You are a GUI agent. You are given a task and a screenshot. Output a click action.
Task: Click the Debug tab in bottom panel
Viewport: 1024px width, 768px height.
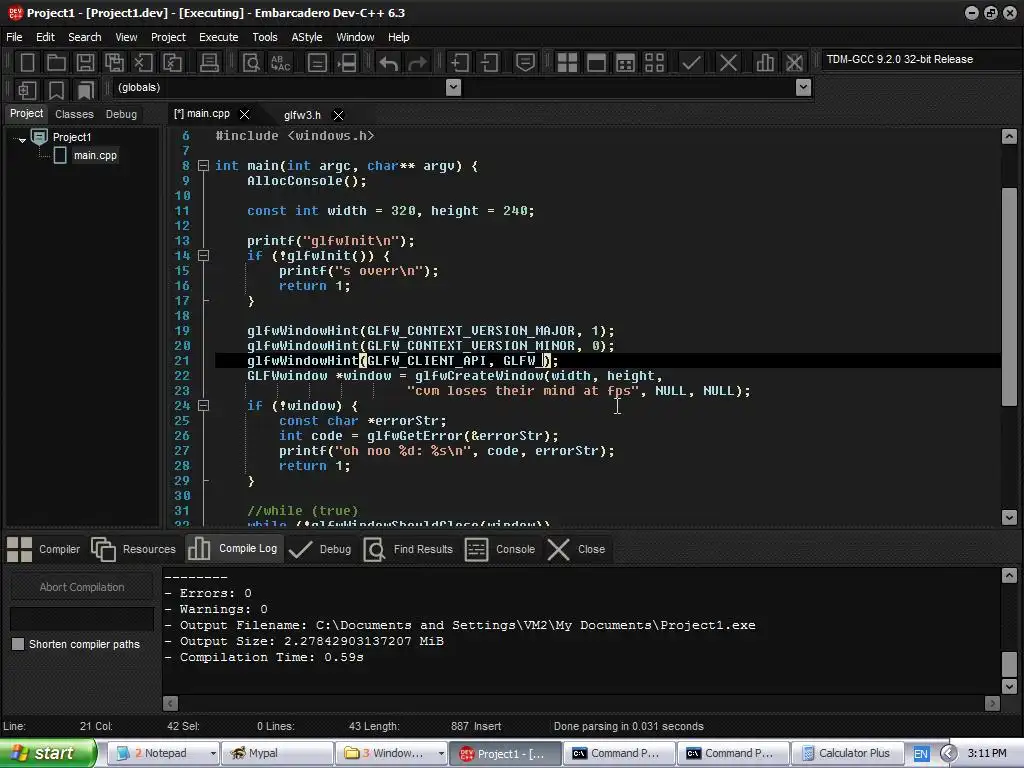[320, 549]
